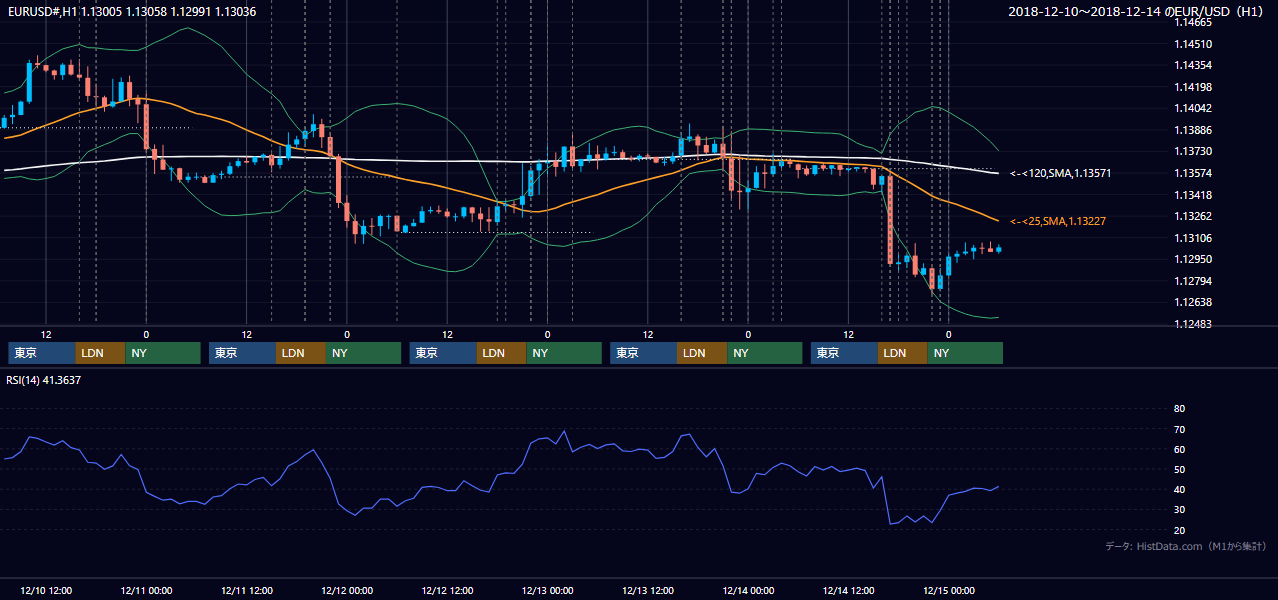Click the 1.12950 price axis label
The height and width of the screenshot is (600, 1278).
click(1193, 259)
